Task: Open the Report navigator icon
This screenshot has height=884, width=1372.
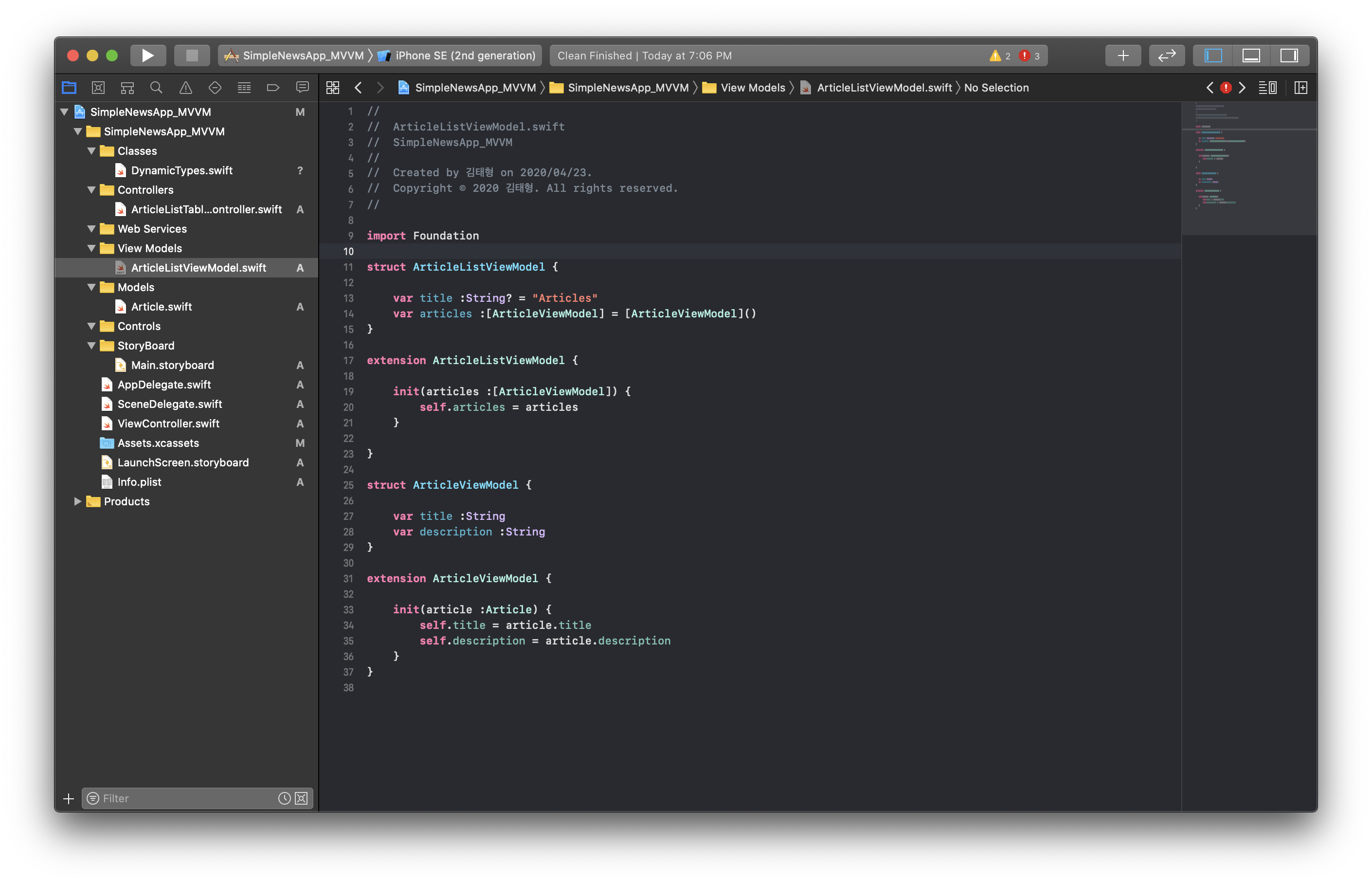Action: (x=302, y=88)
